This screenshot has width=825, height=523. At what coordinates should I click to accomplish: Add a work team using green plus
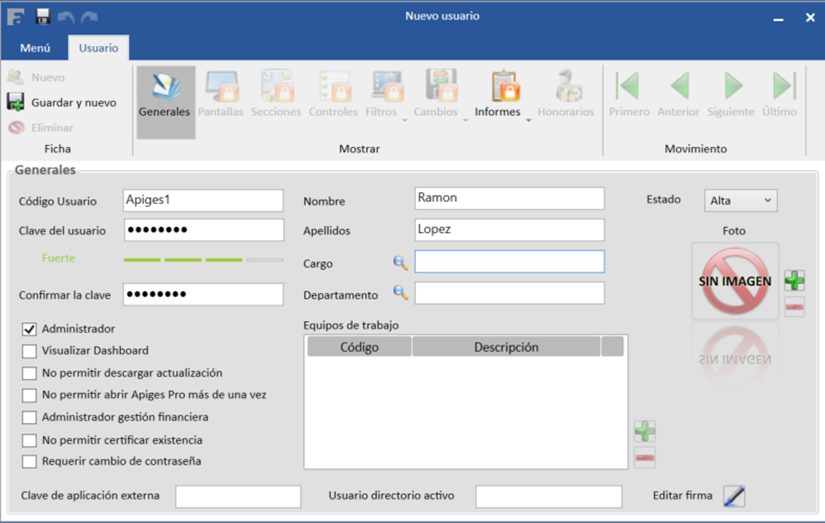click(645, 431)
